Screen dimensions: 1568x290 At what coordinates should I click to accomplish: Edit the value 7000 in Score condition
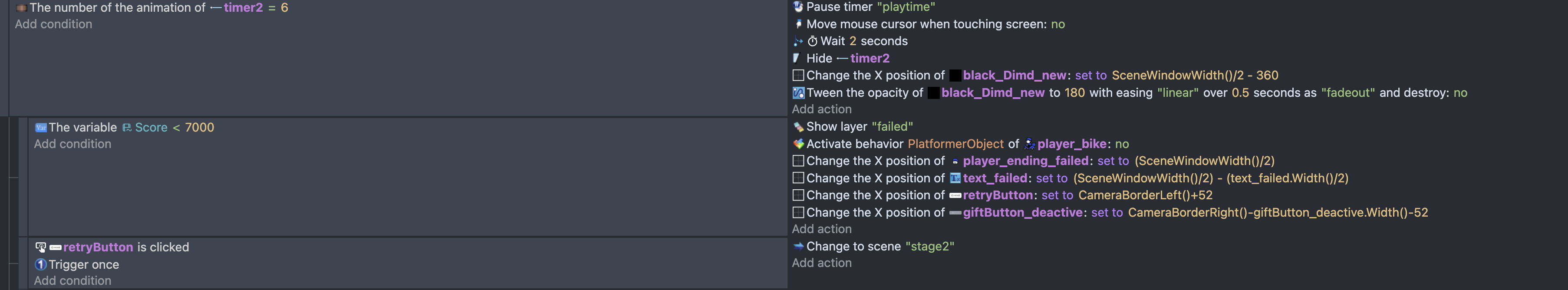[x=200, y=127]
